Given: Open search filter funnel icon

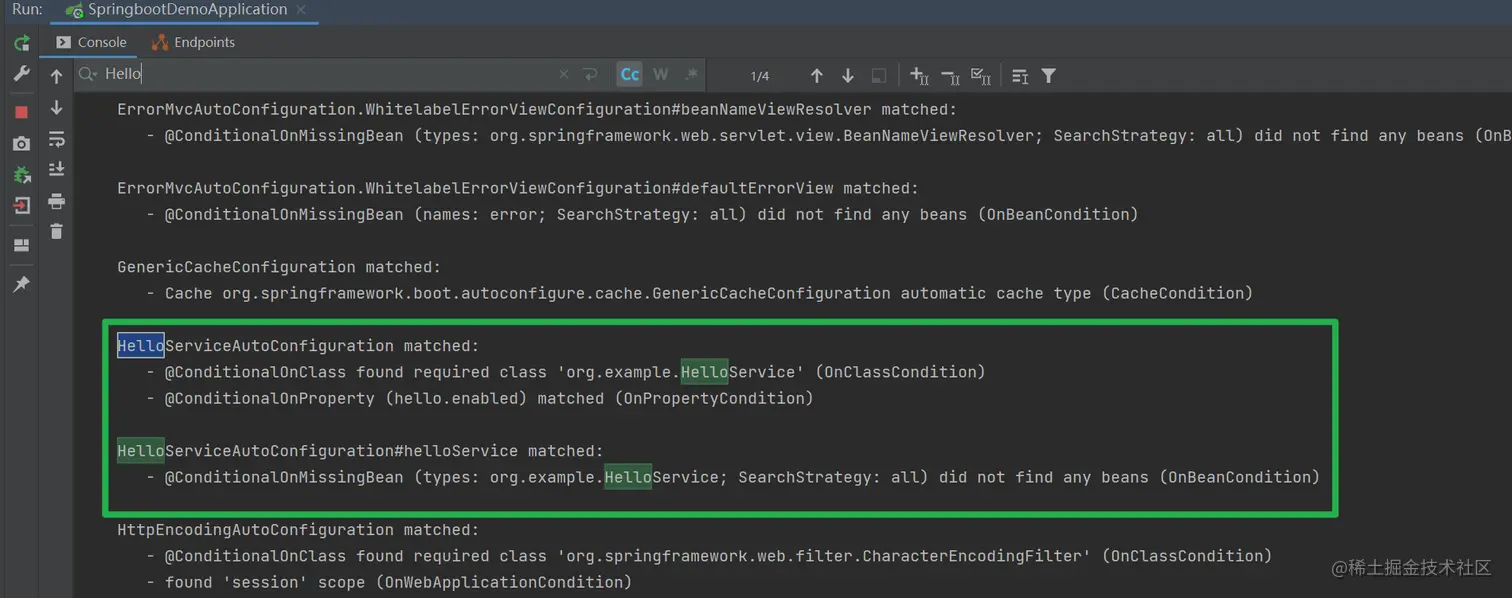Looking at the screenshot, I should tap(1049, 76).
